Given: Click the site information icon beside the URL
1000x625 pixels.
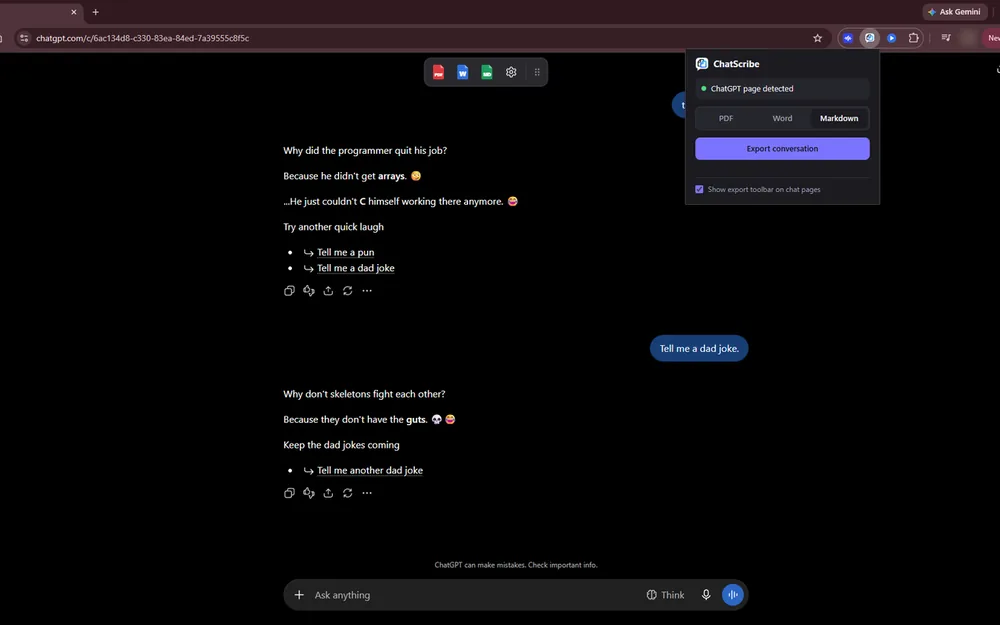Looking at the screenshot, I should 24,38.
